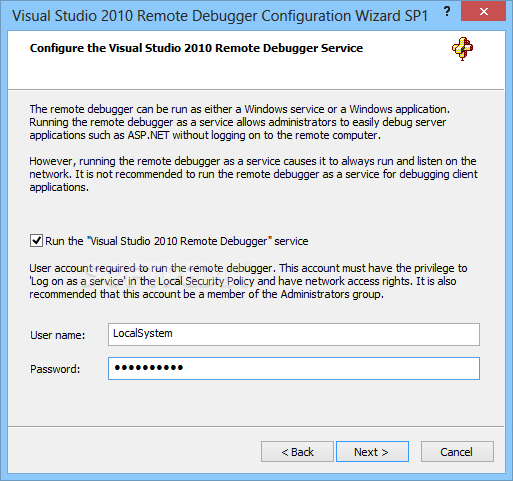Close the Configuration Wizard window
This screenshot has width=513, height=481.
point(483,11)
